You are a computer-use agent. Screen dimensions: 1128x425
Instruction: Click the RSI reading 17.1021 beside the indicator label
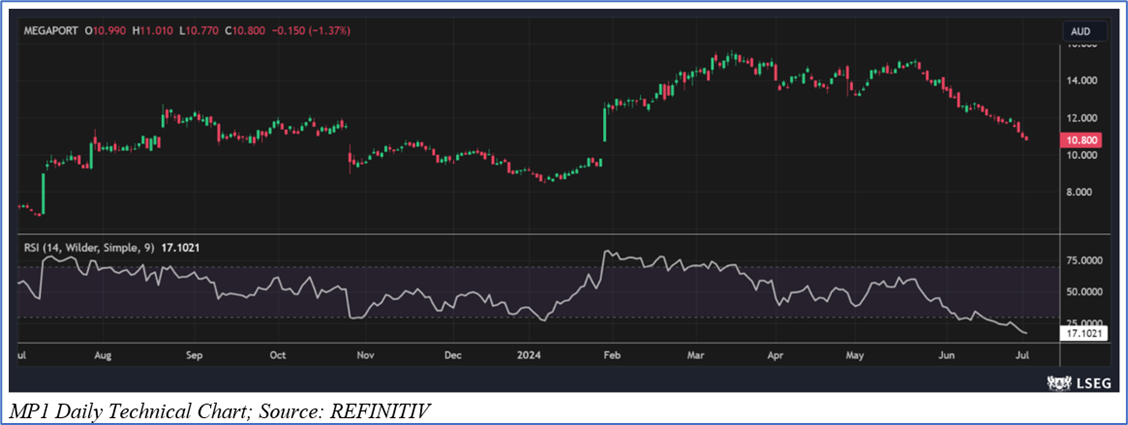(x=182, y=247)
